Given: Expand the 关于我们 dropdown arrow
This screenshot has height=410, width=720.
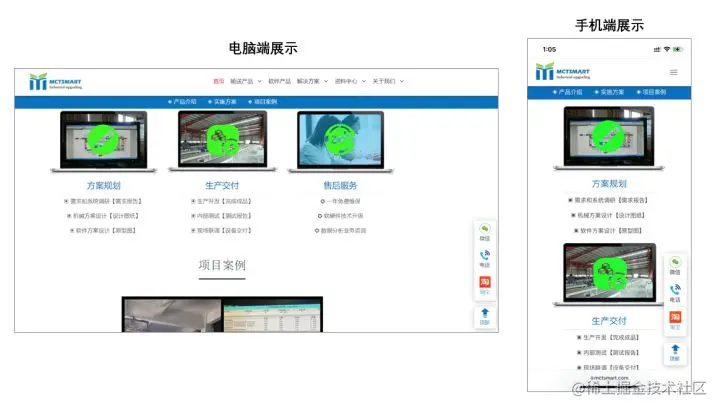Looking at the screenshot, I should (x=402, y=81).
